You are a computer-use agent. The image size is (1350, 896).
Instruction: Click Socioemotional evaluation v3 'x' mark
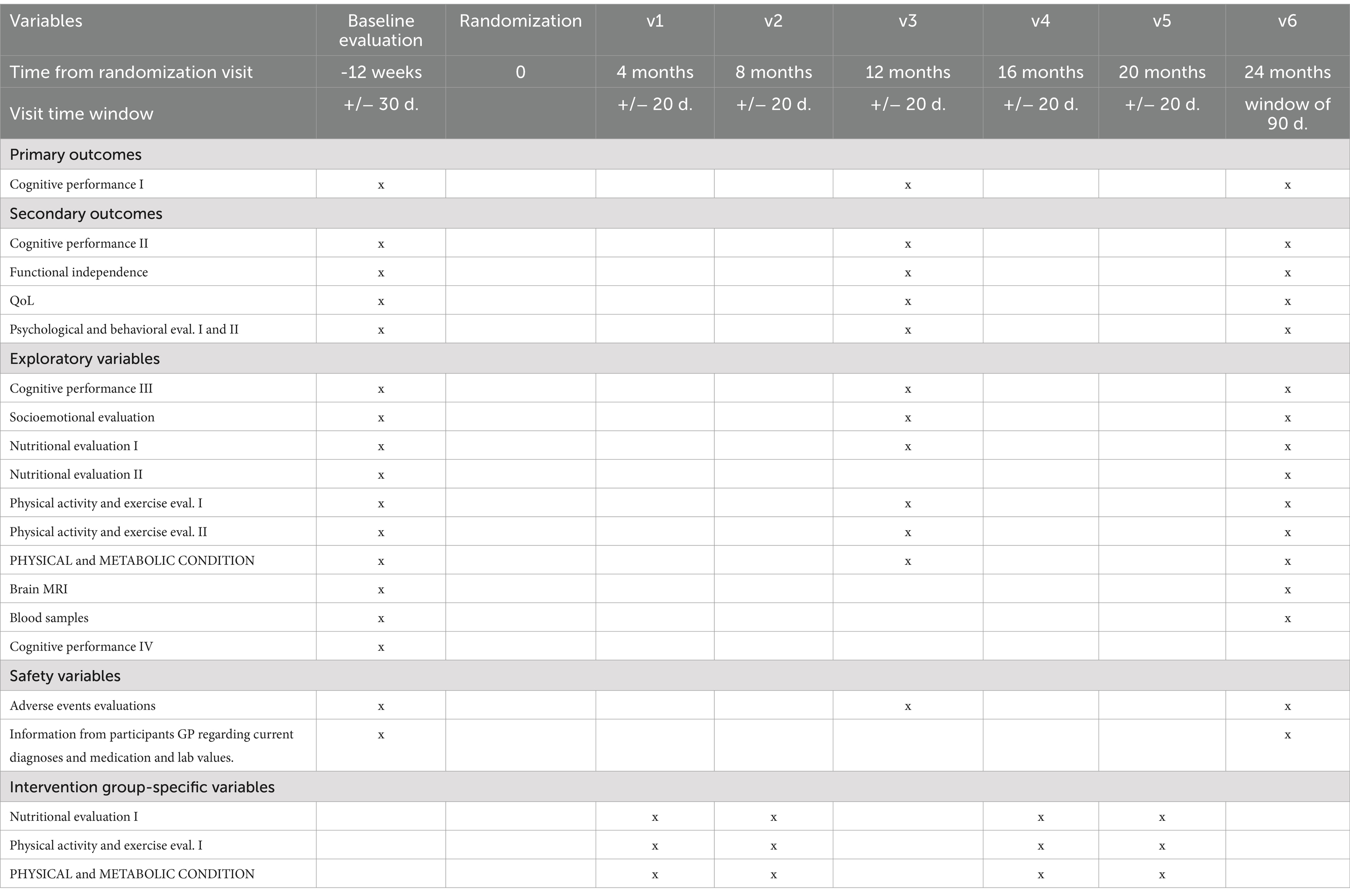pos(908,418)
